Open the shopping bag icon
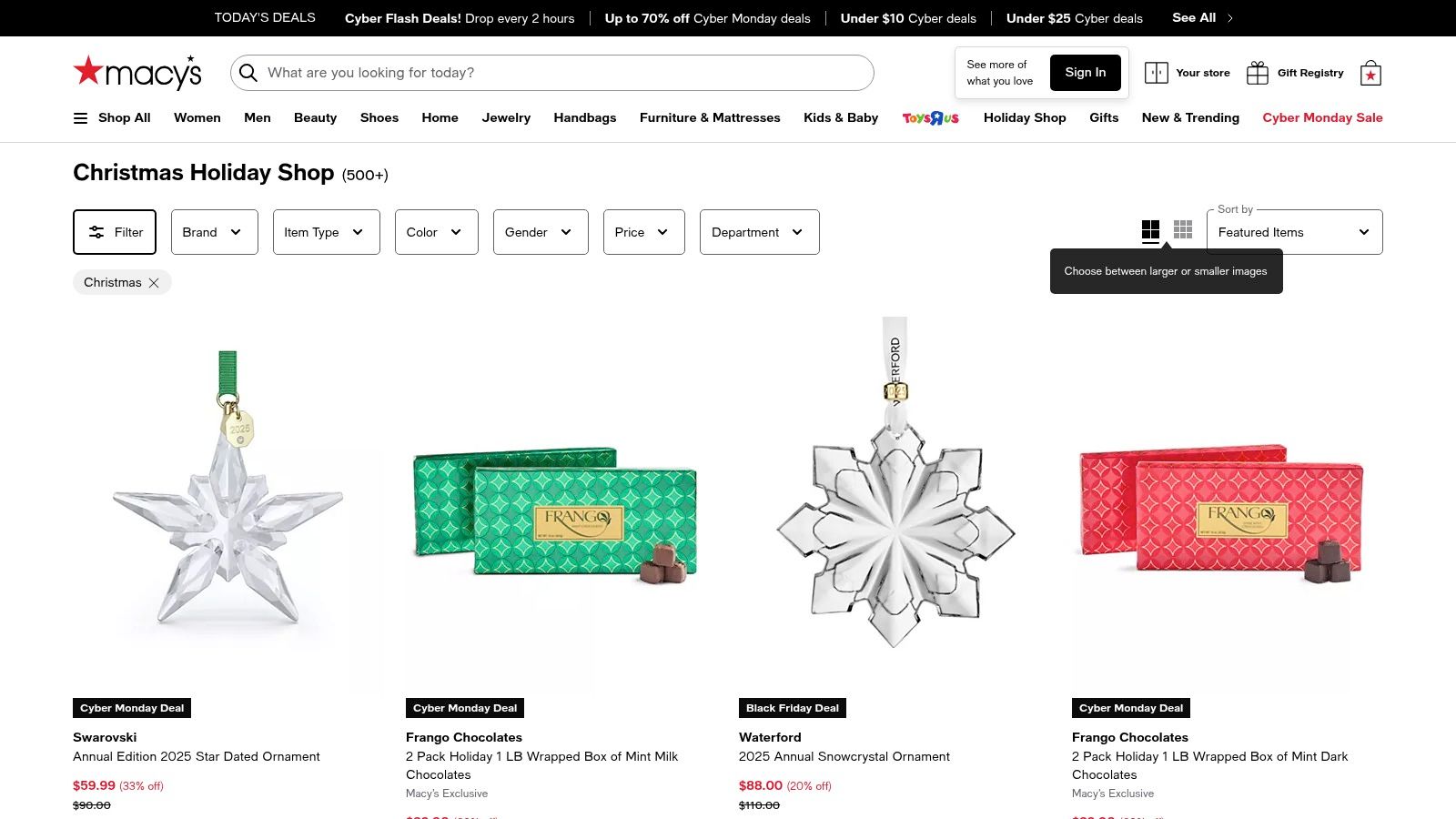The image size is (1456, 819). coord(1370,72)
